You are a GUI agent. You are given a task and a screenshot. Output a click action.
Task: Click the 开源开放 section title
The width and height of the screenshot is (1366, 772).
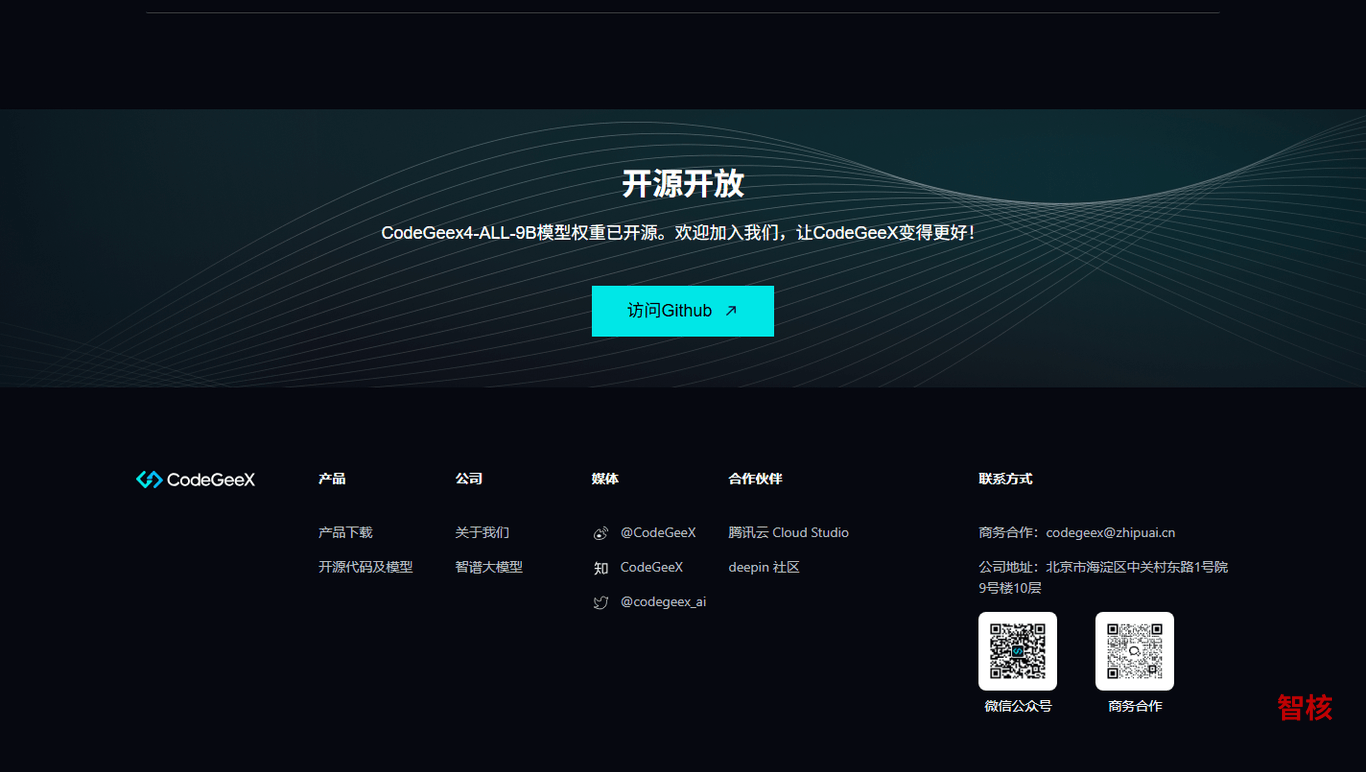[683, 184]
